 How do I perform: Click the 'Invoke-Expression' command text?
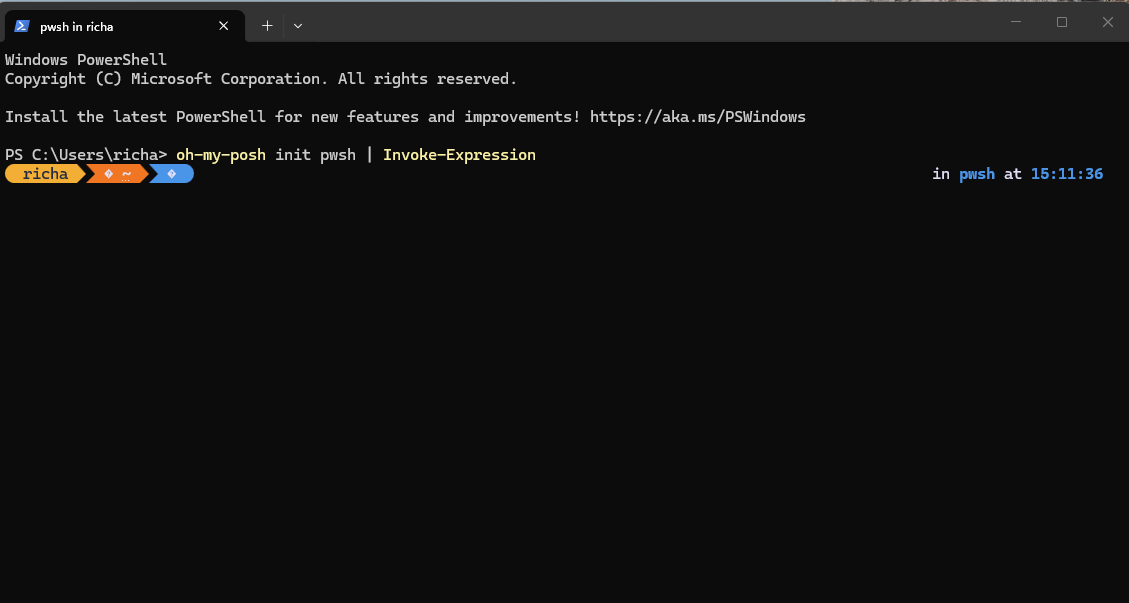459,155
